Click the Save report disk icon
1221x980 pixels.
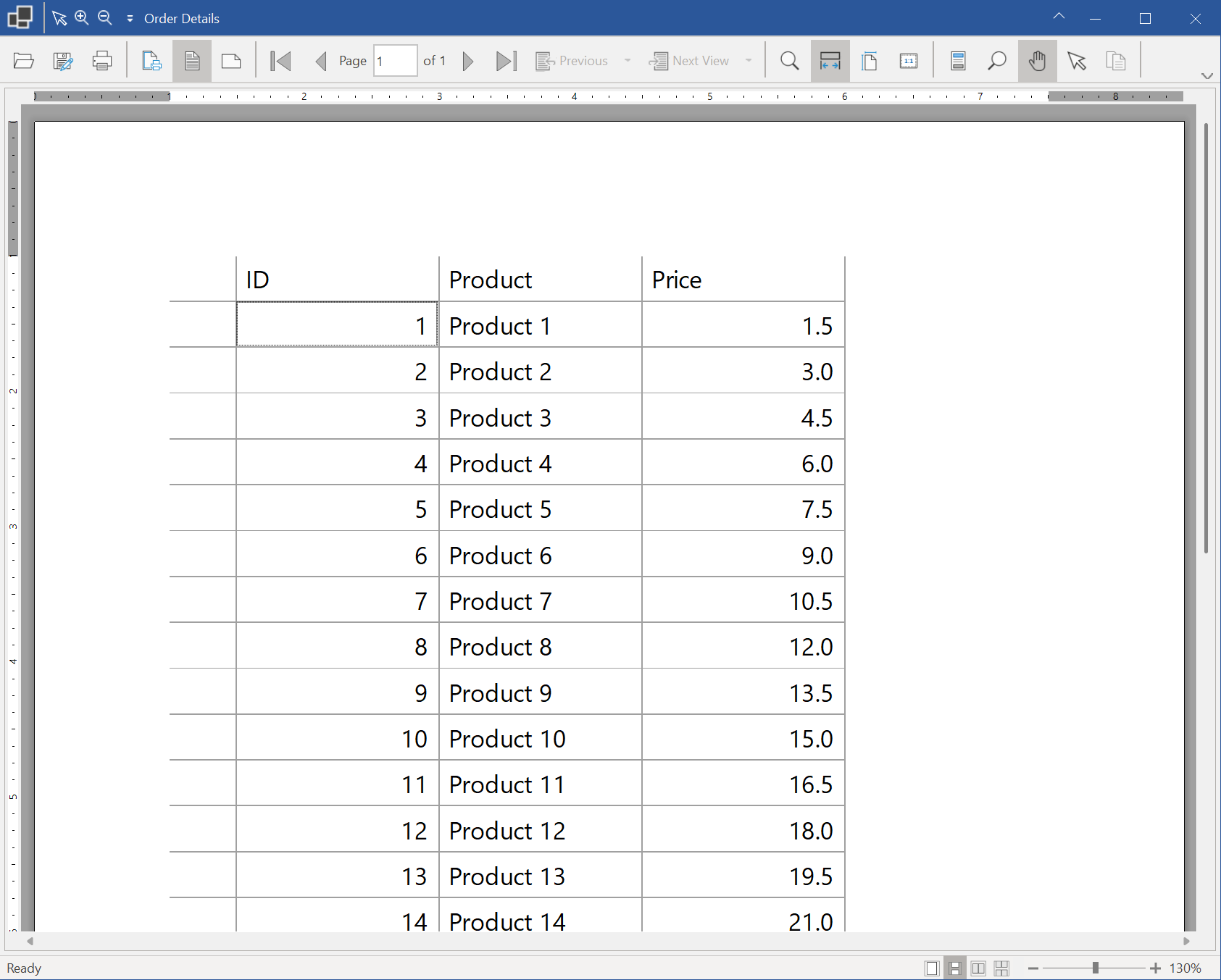63,61
